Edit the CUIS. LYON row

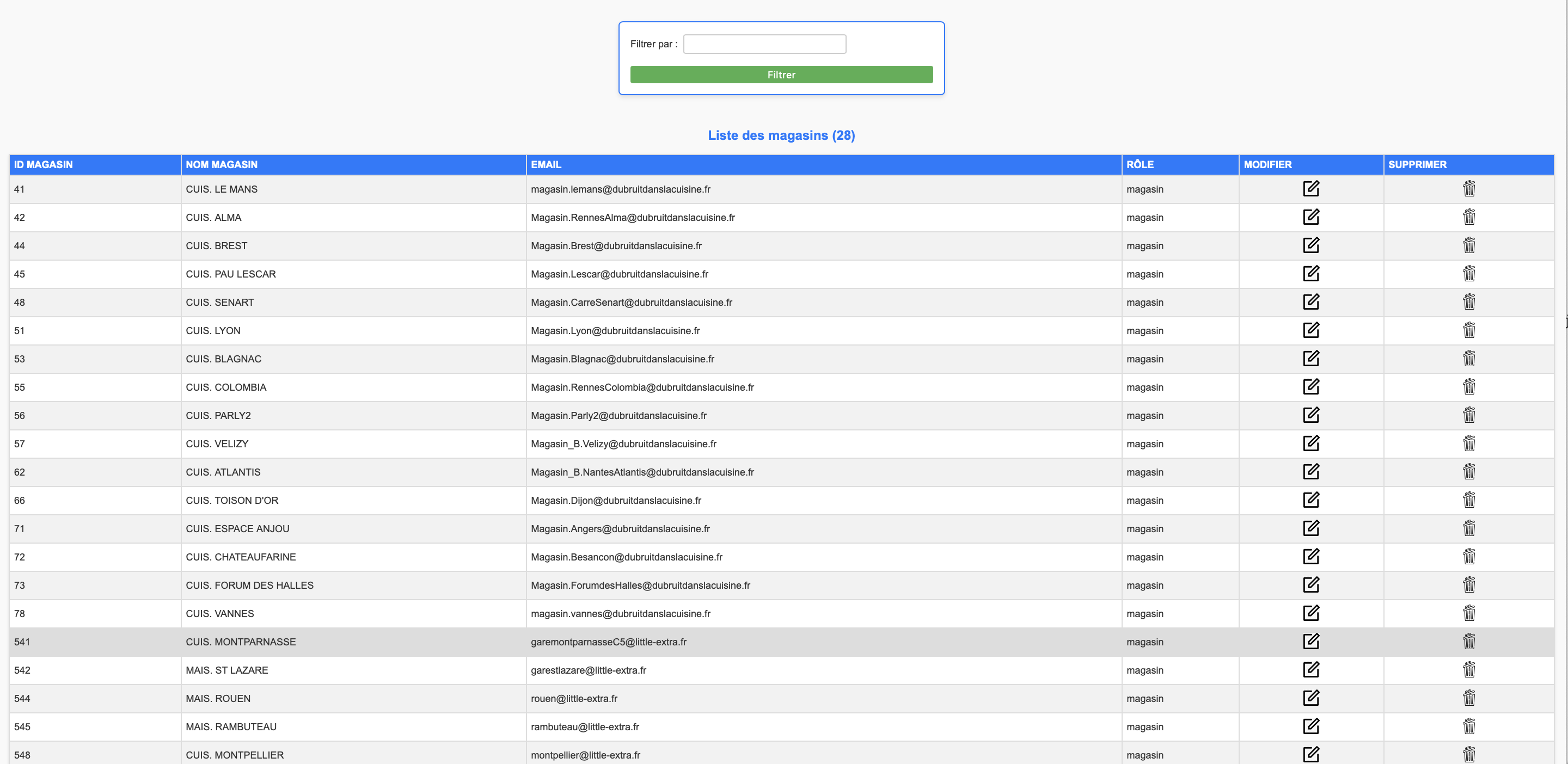tap(1311, 330)
